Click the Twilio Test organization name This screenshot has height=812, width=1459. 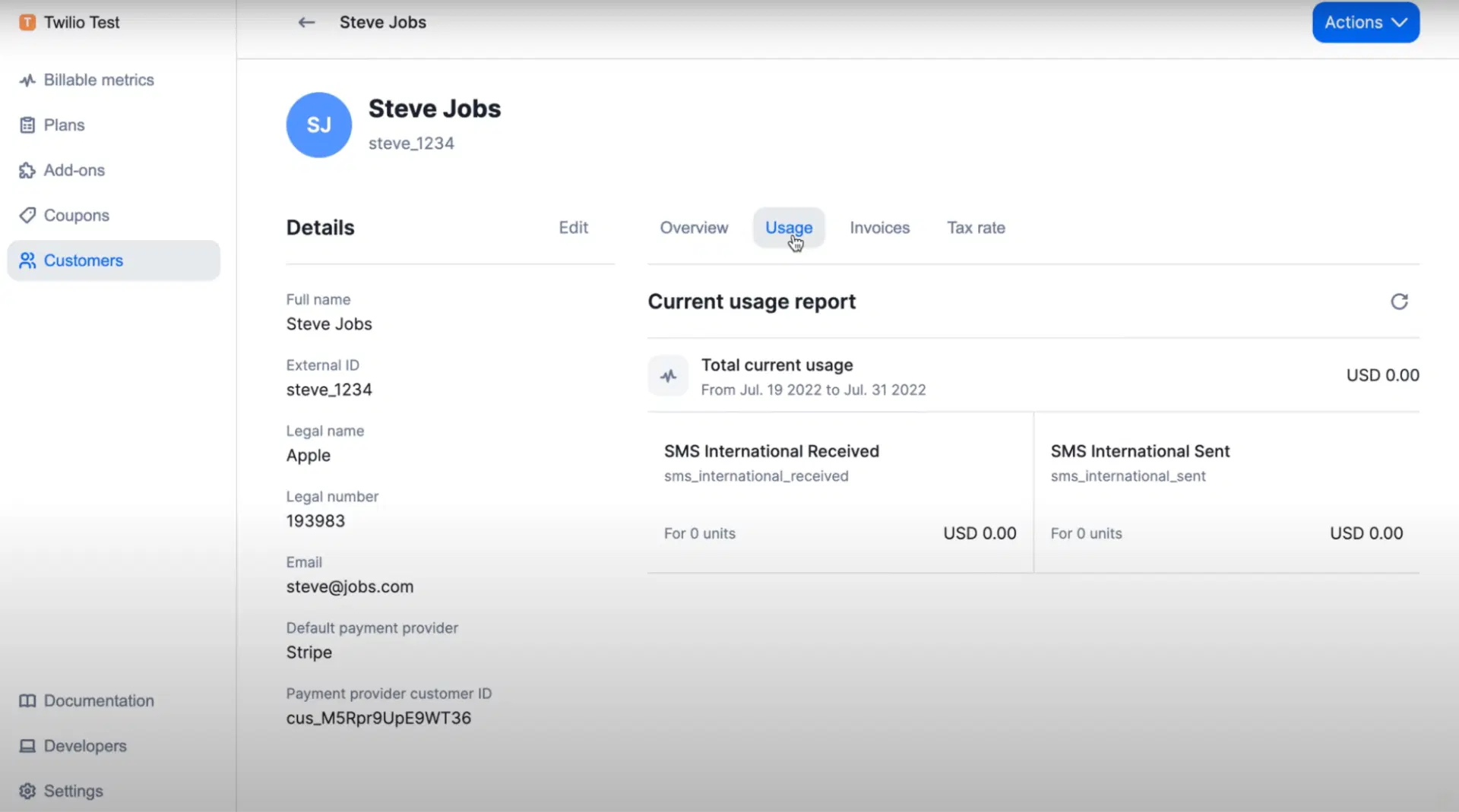(81, 23)
